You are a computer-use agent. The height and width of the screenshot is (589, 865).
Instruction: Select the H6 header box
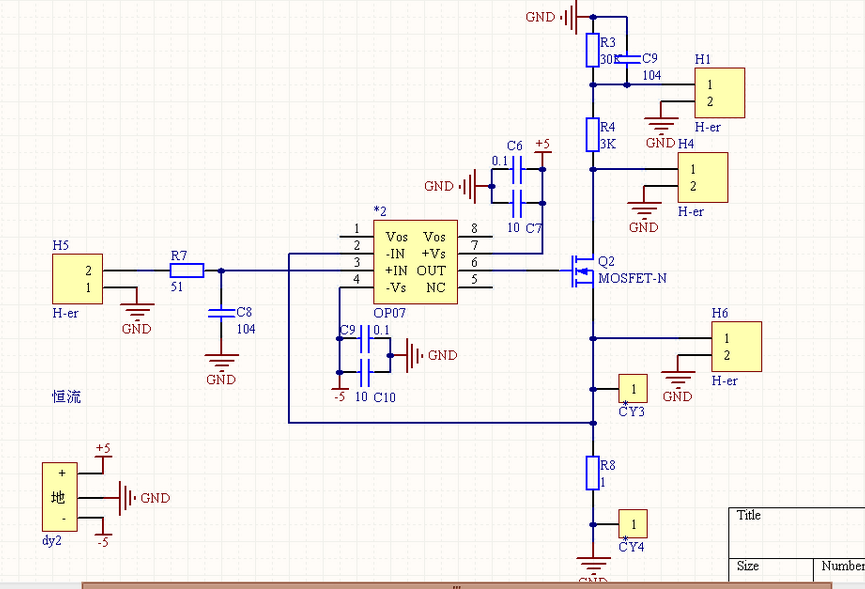(736, 346)
